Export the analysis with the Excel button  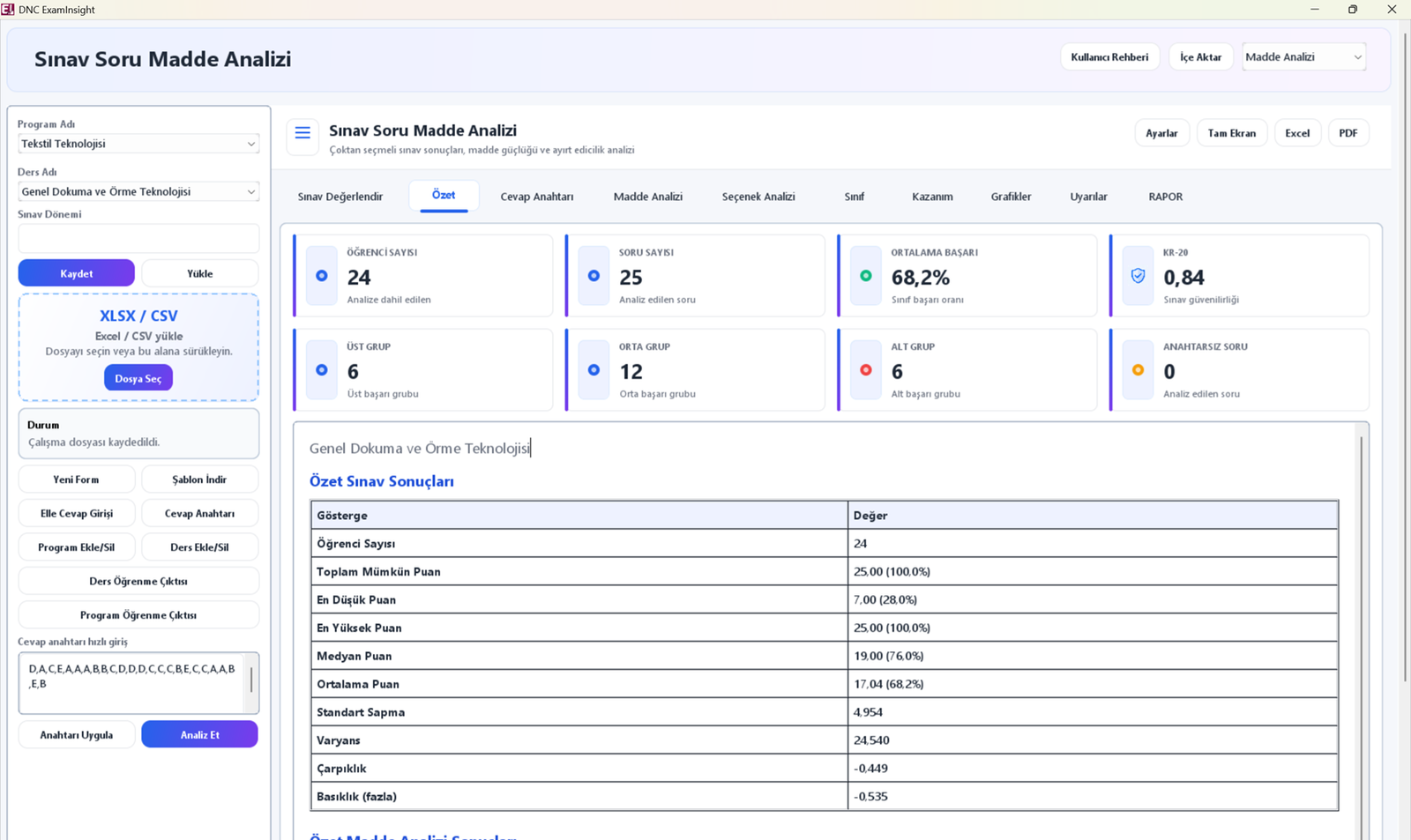pos(1297,133)
